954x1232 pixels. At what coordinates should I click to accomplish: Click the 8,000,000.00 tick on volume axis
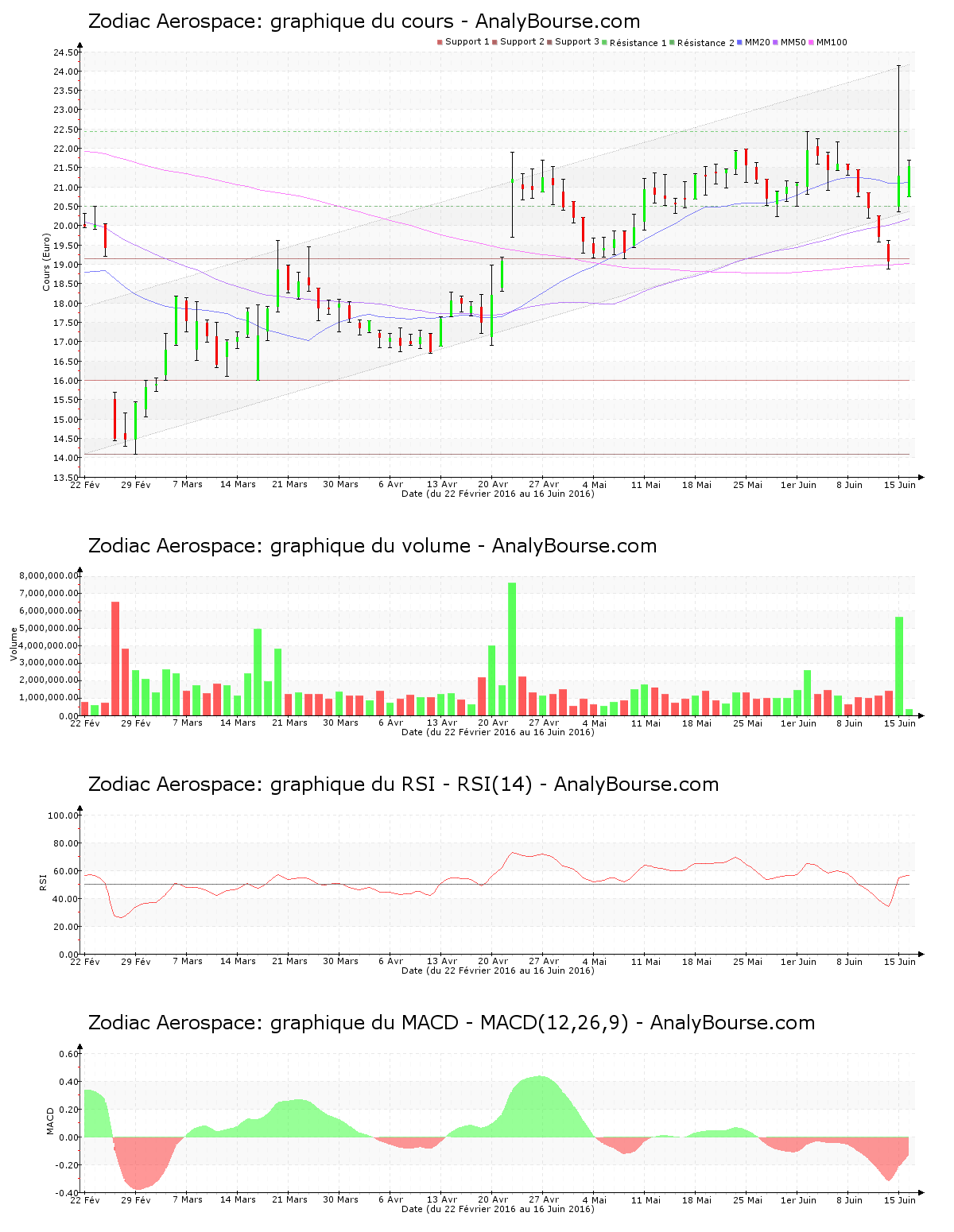point(48,575)
